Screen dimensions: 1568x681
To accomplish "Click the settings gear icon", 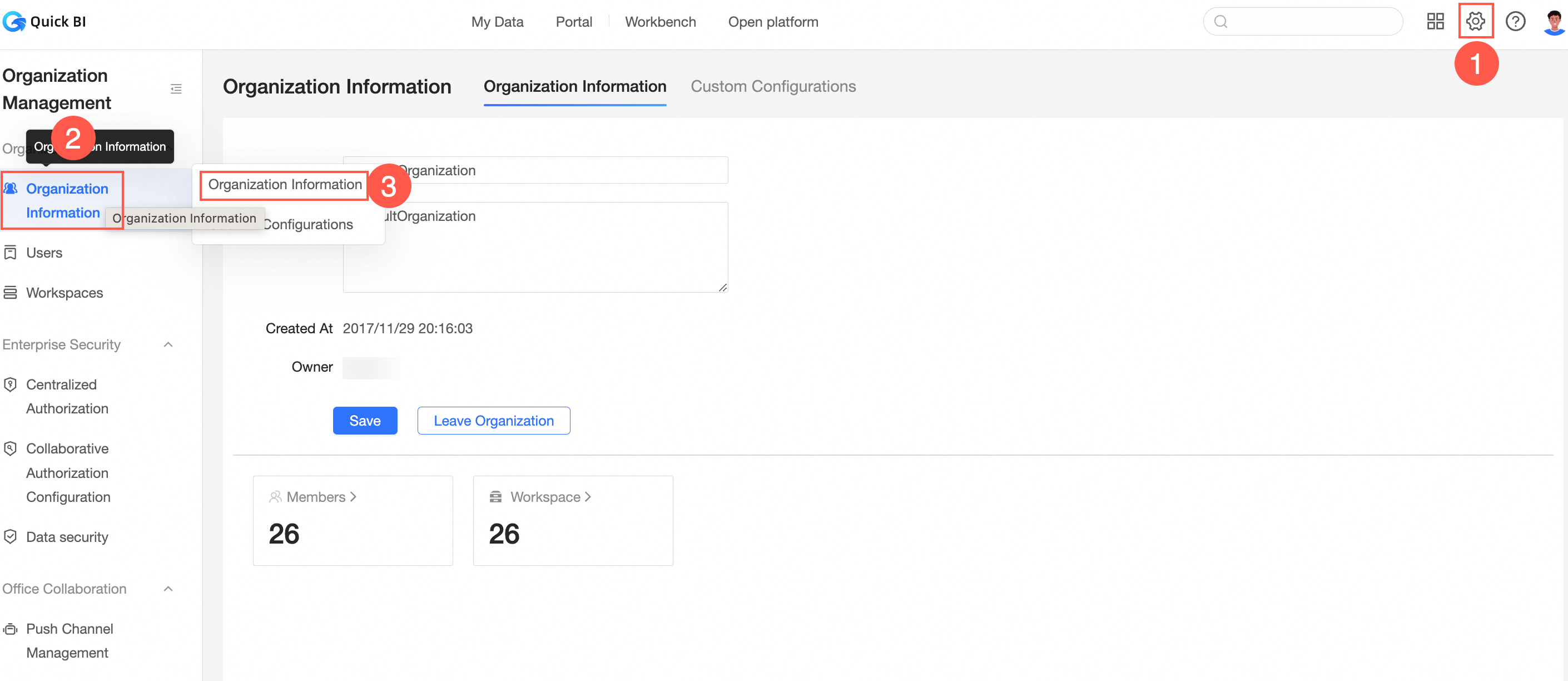I will (1475, 21).
